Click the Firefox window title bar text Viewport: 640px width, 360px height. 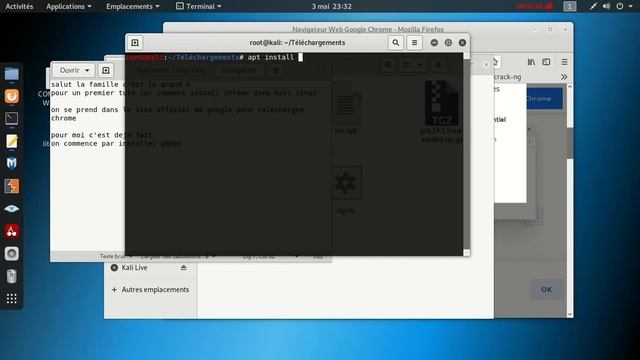368,29
